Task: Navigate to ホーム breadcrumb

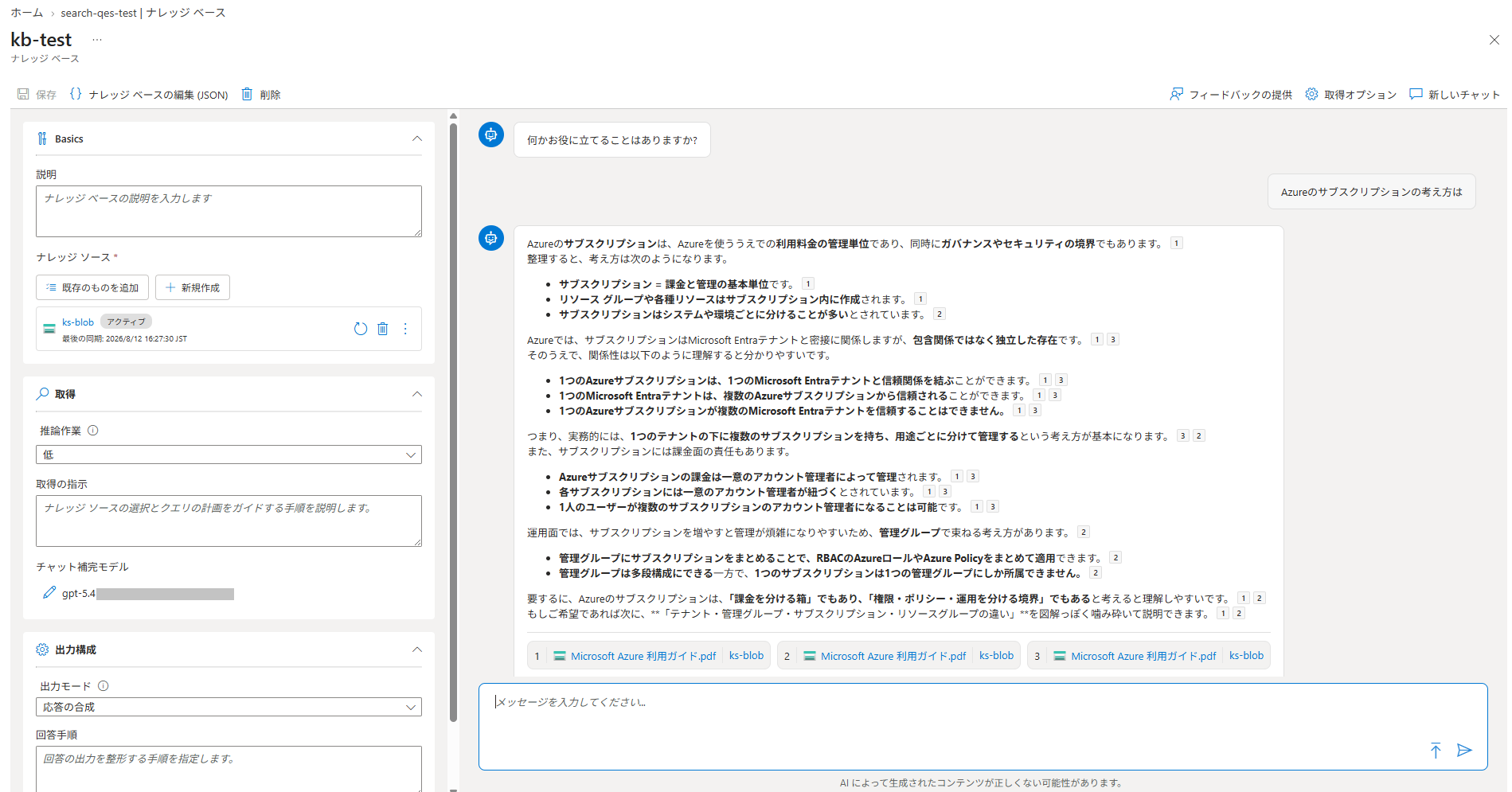Action: coord(27,13)
